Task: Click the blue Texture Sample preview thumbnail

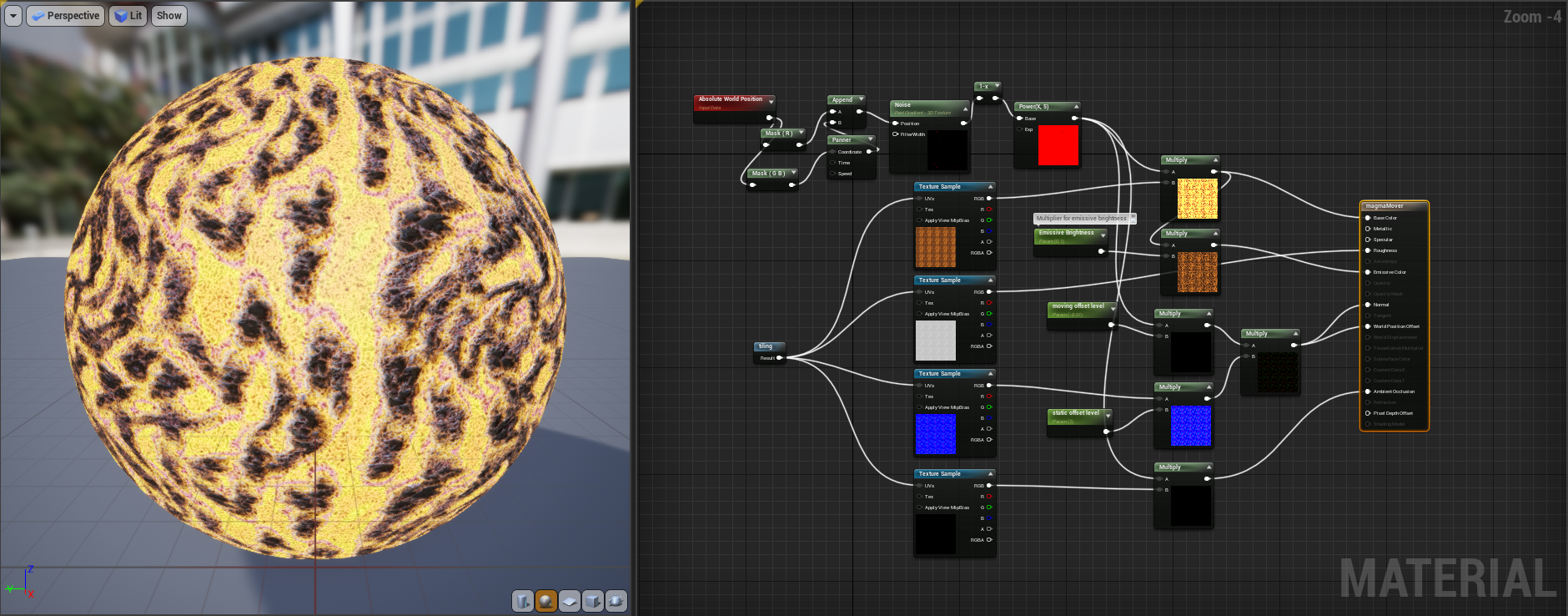Action: (936, 434)
